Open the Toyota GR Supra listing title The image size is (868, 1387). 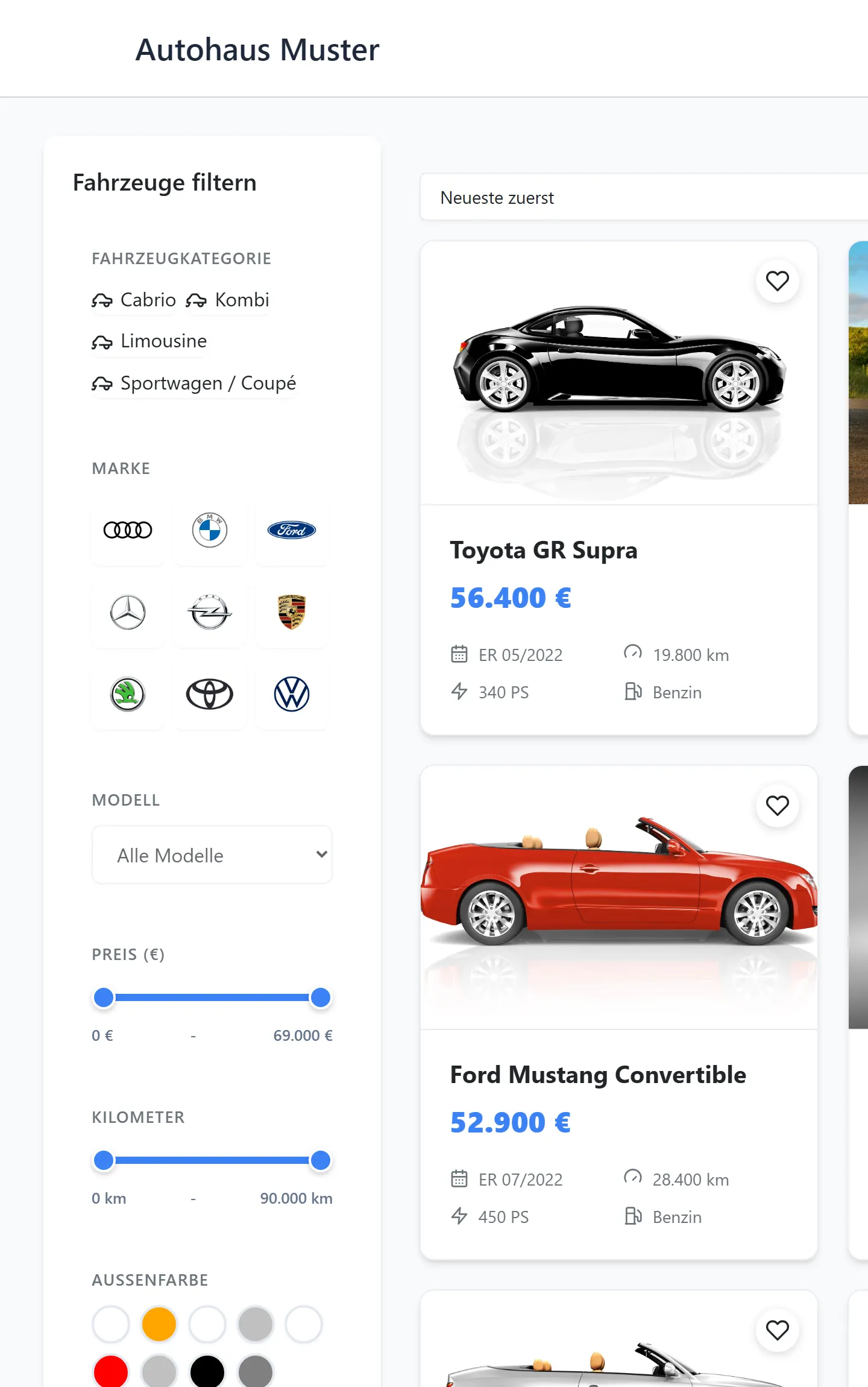tap(544, 550)
